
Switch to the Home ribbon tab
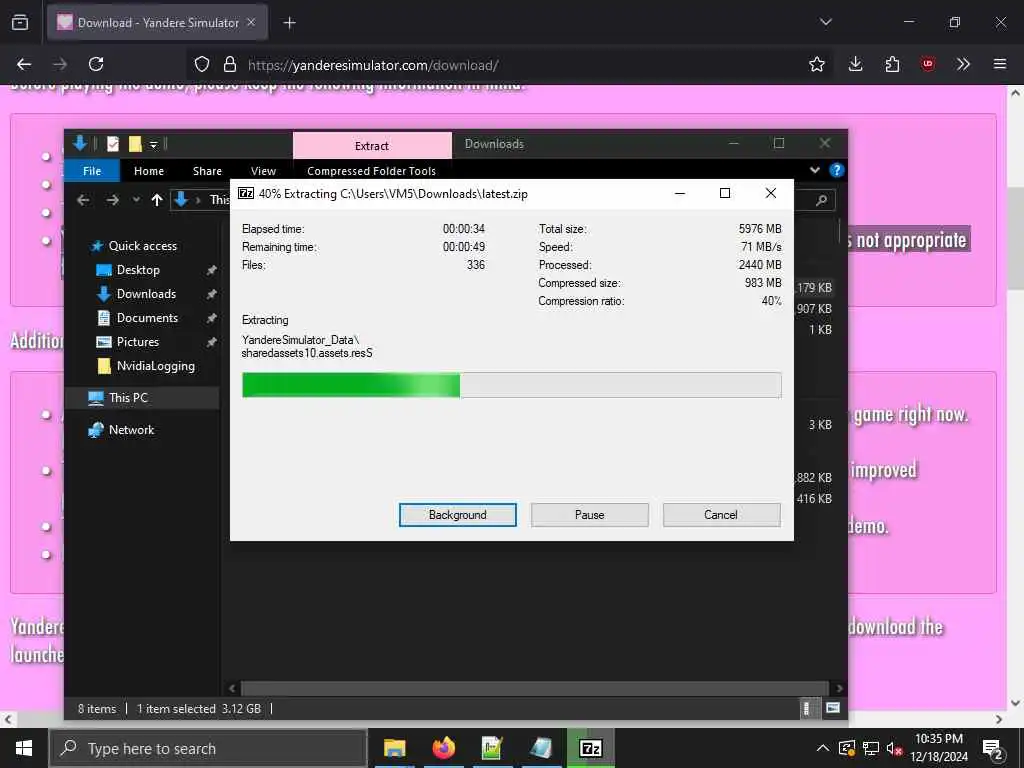coord(149,171)
